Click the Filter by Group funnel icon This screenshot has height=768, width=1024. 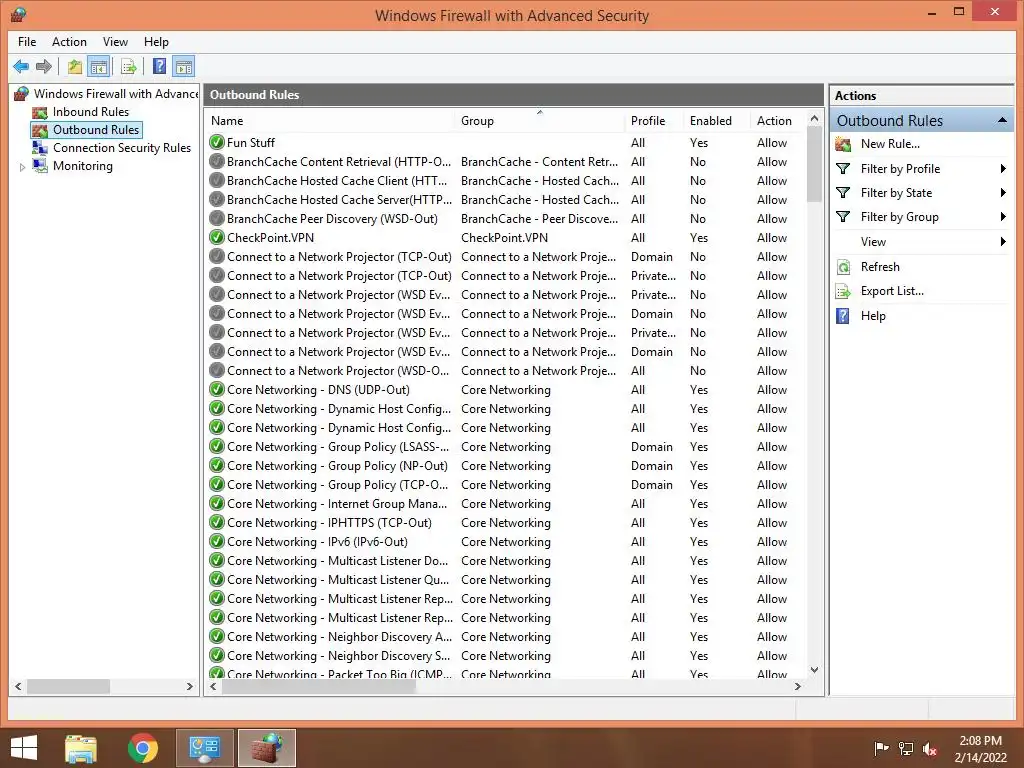[x=843, y=217]
